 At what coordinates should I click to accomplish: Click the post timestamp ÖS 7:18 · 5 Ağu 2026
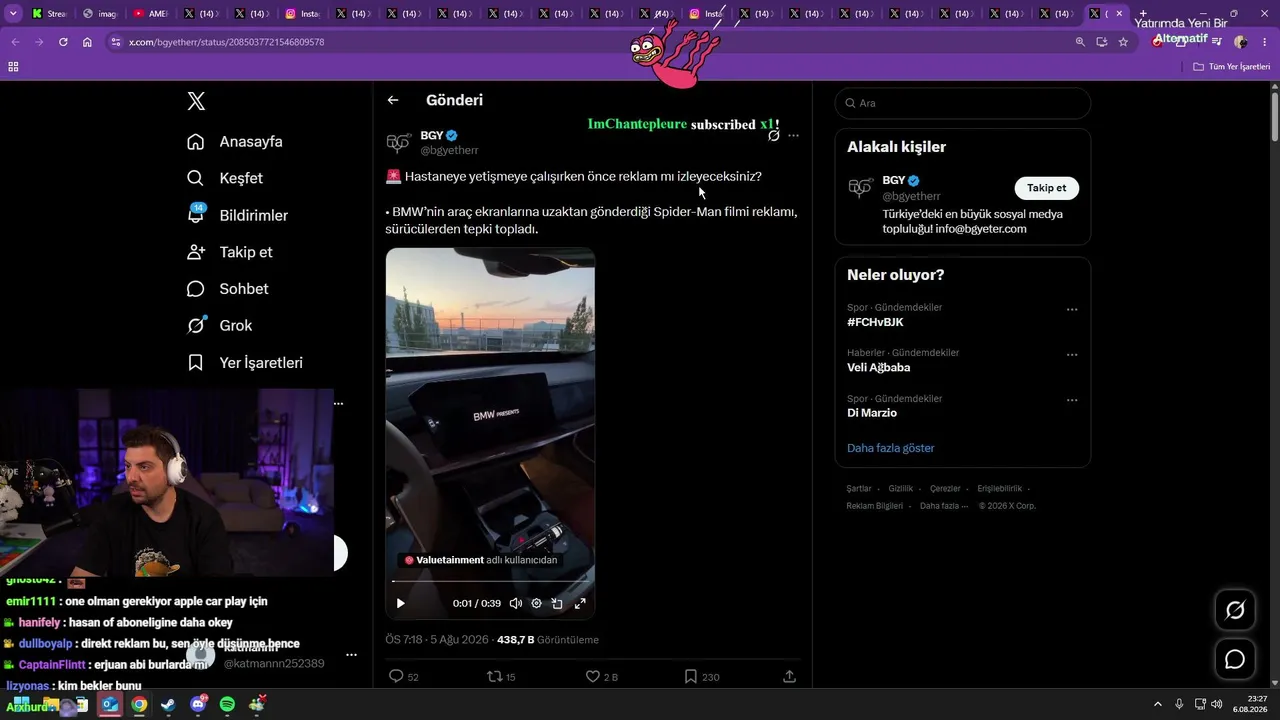coord(437,640)
